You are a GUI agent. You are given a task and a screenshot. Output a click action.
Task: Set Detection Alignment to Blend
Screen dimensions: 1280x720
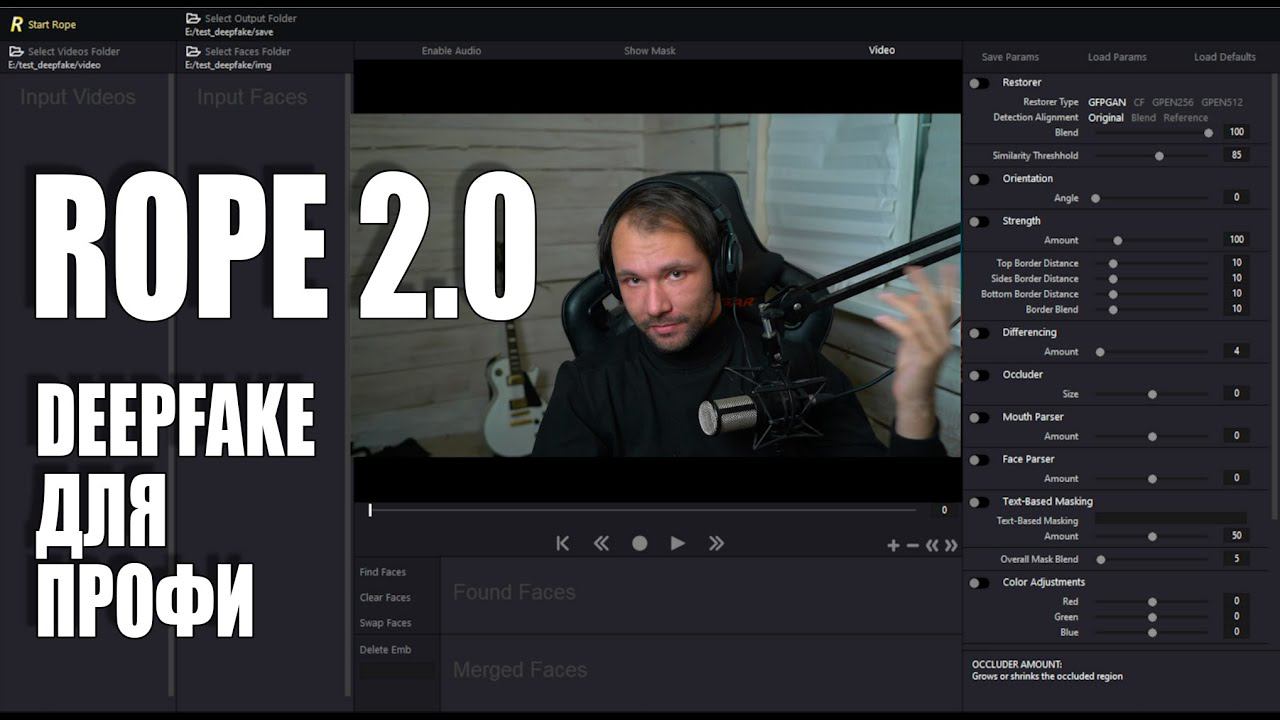[1143, 118]
